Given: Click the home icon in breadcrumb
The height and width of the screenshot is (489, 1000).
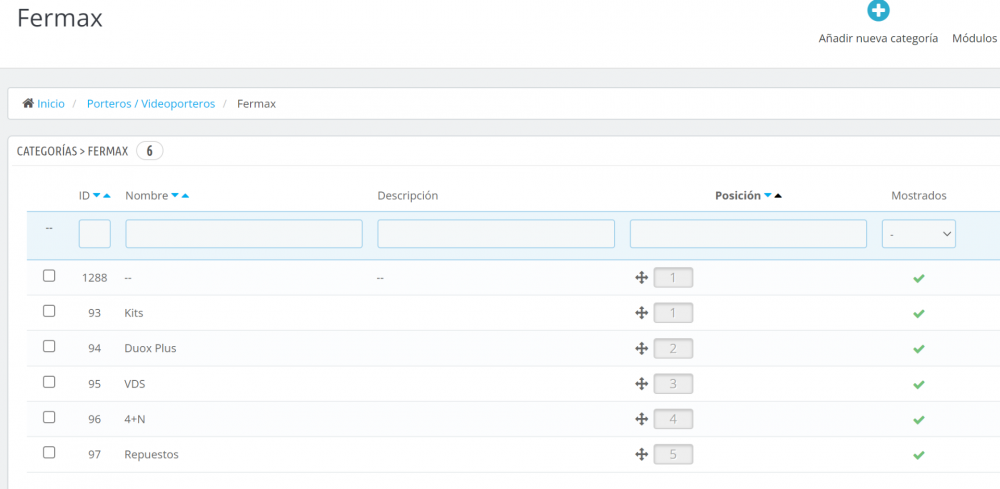Looking at the screenshot, I should pyautogui.click(x=28, y=103).
